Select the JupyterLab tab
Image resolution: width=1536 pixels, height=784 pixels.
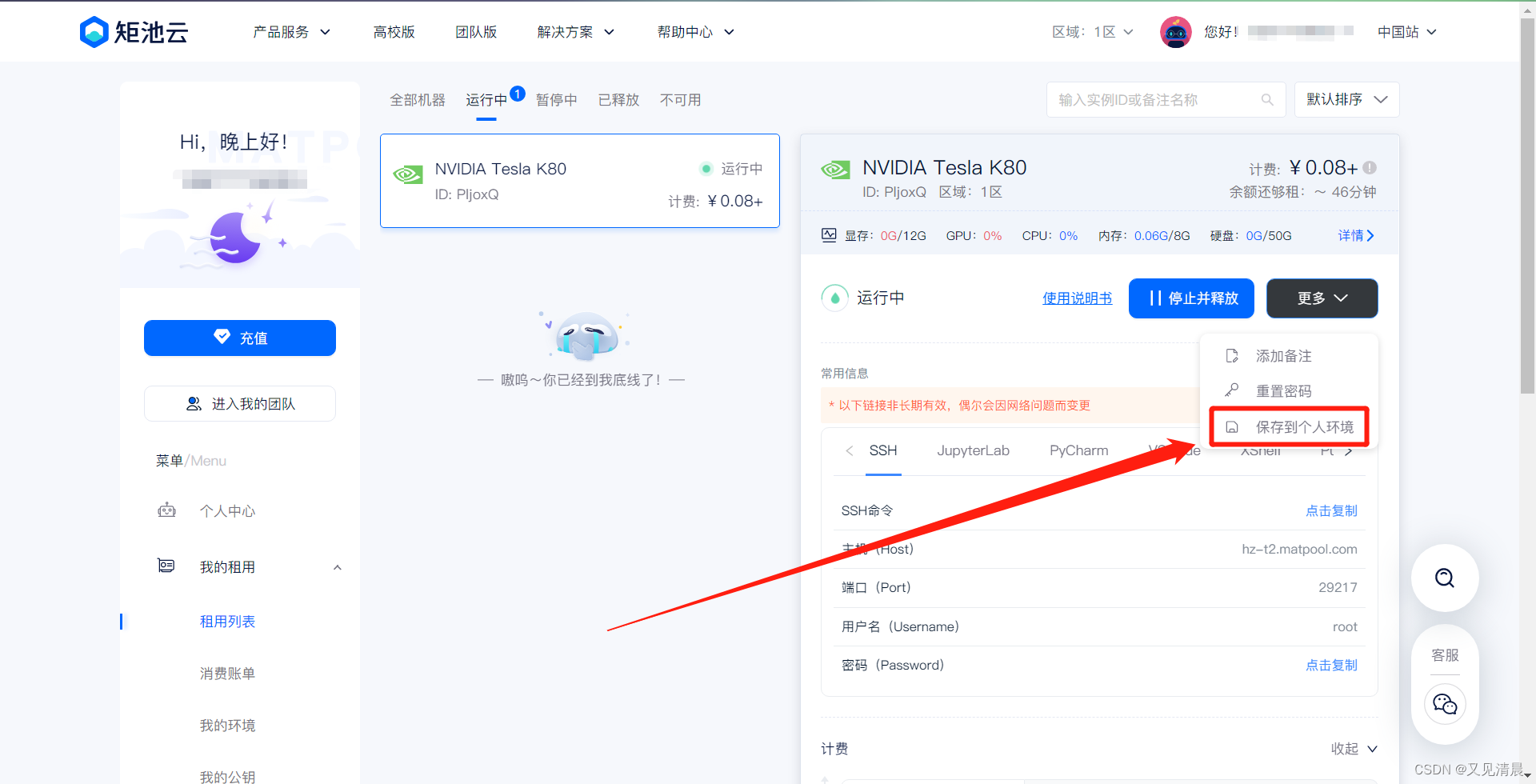[974, 450]
